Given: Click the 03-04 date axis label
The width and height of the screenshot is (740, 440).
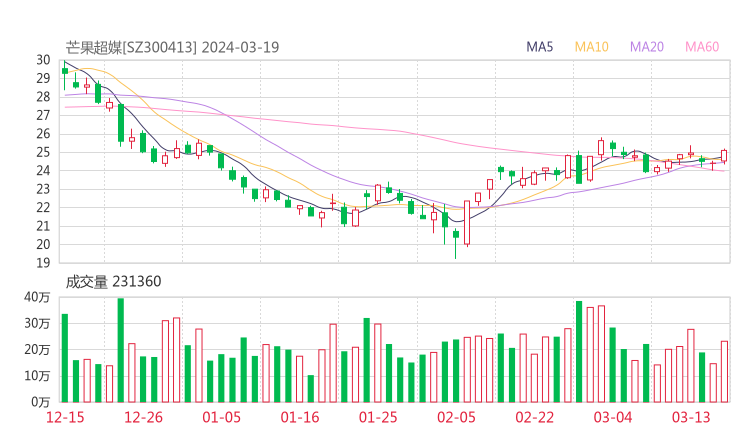Looking at the screenshot, I should coord(613,417).
